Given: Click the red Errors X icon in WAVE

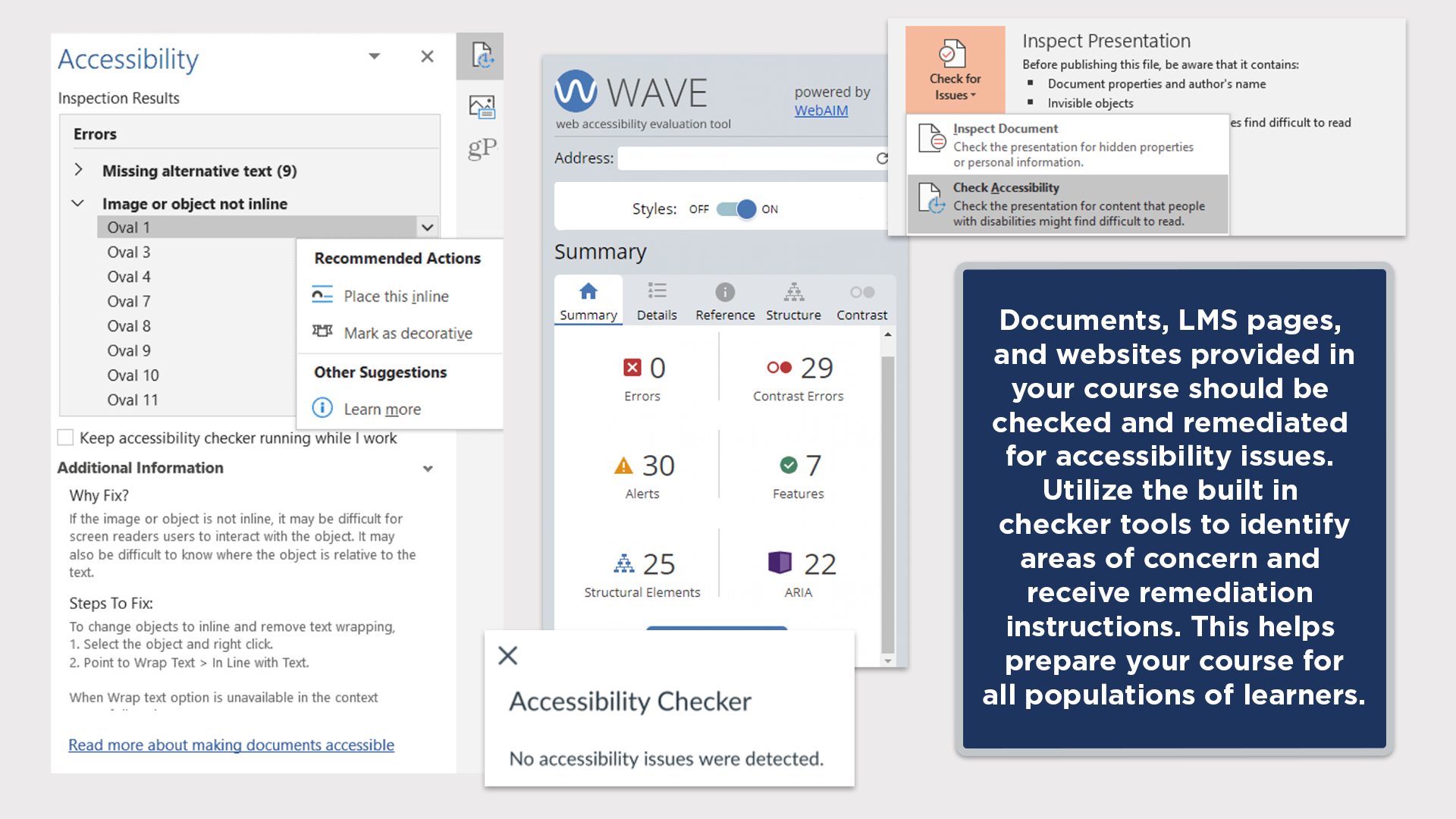Looking at the screenshot, I should [x=632, y=368].
